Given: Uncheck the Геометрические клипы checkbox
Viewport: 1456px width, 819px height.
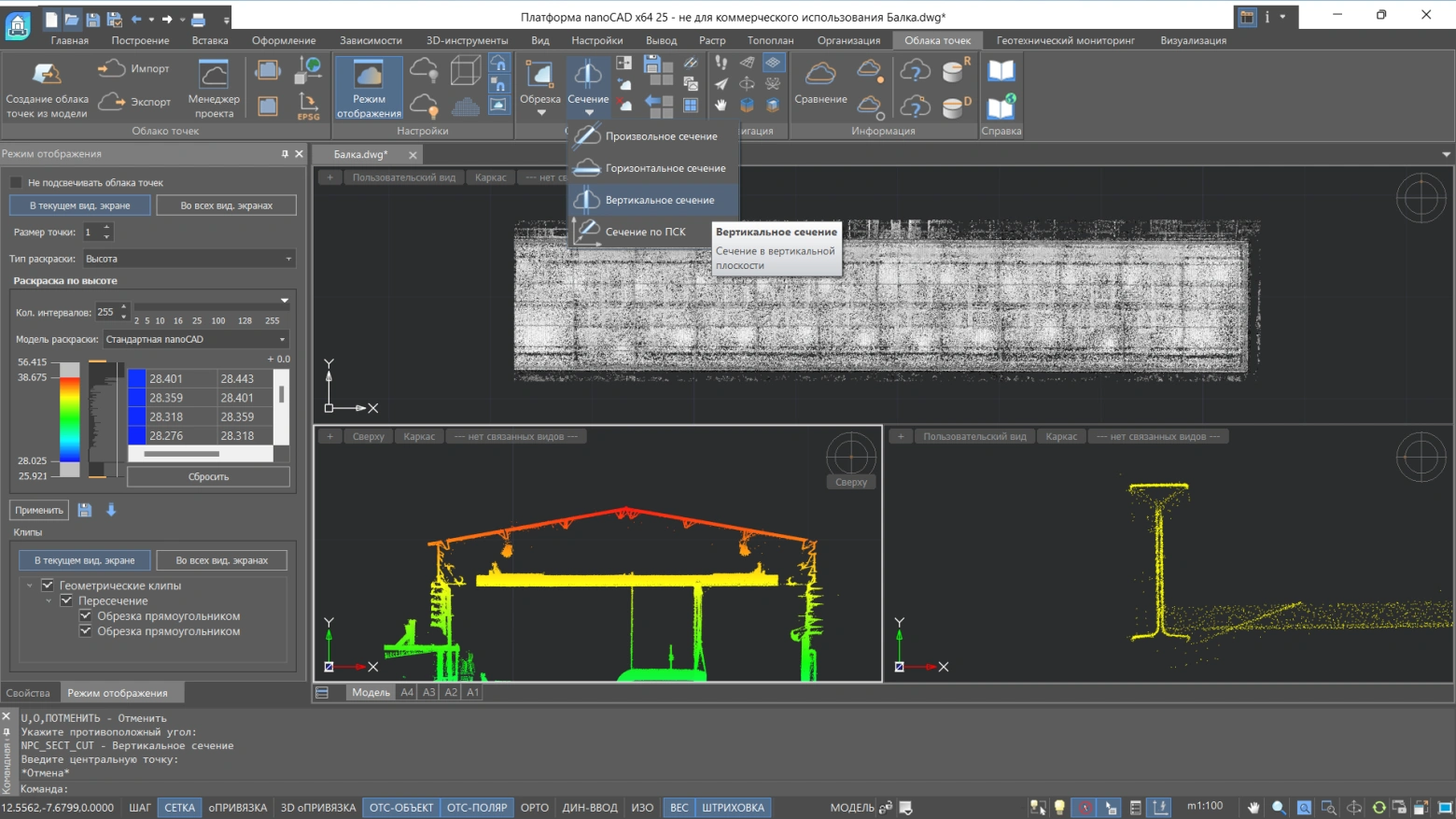Looking at the screenshot, I should click(x=48, y=586).
